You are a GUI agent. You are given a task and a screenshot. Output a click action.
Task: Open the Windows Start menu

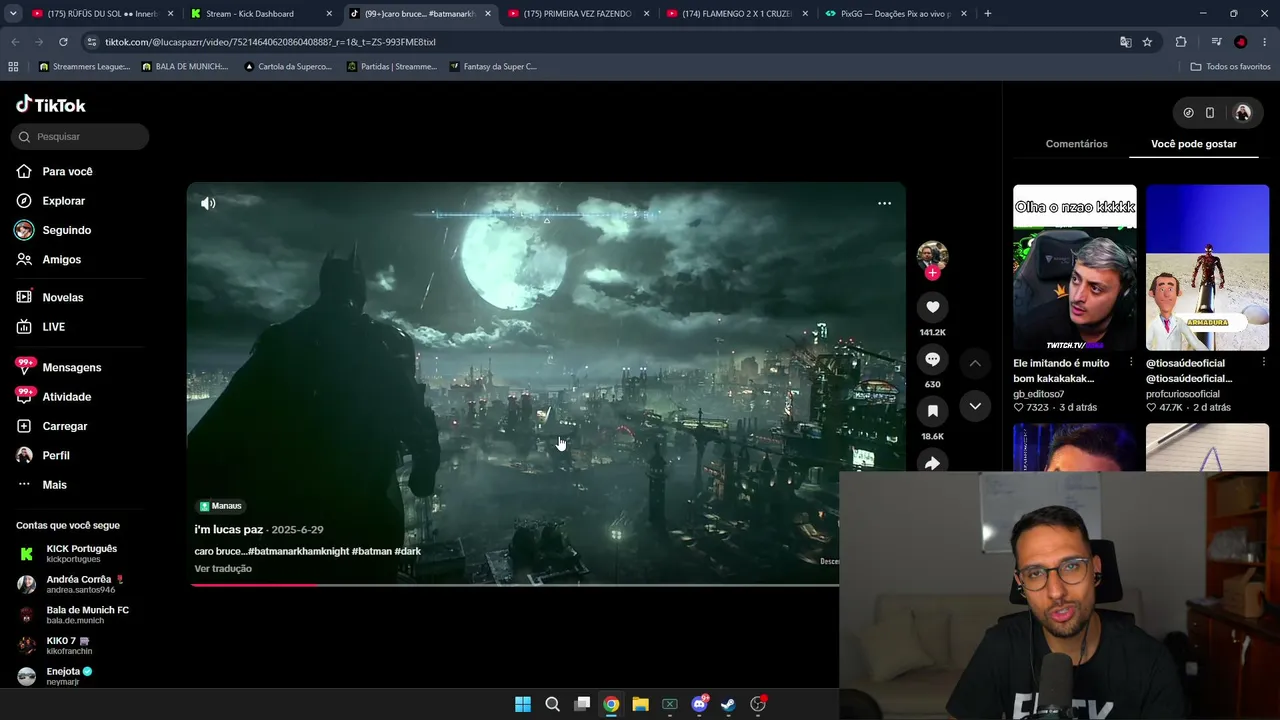(523, 704)
